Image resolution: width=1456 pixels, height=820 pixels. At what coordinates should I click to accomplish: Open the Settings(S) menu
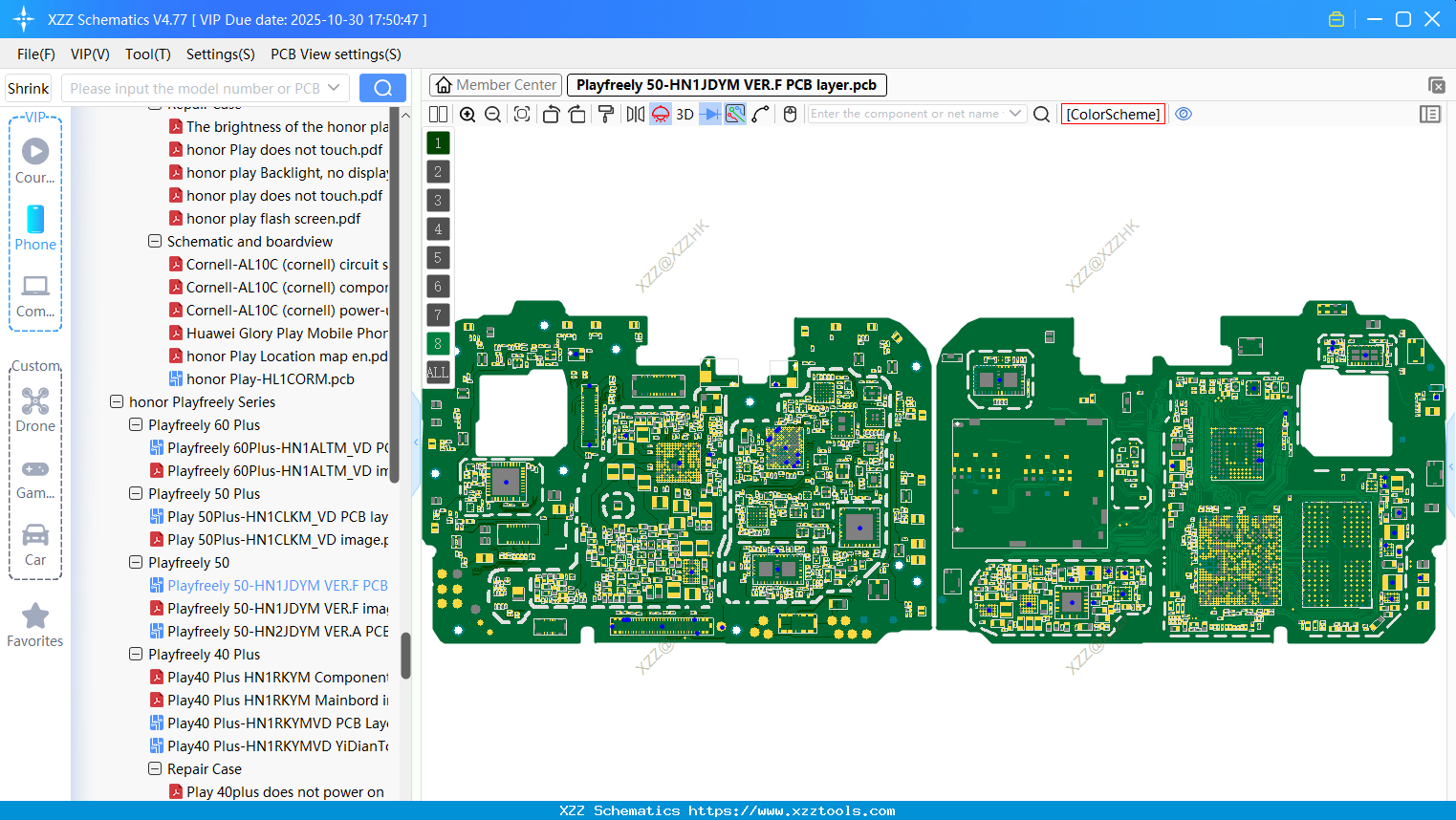pyautogui.click(x=221, y=54)
